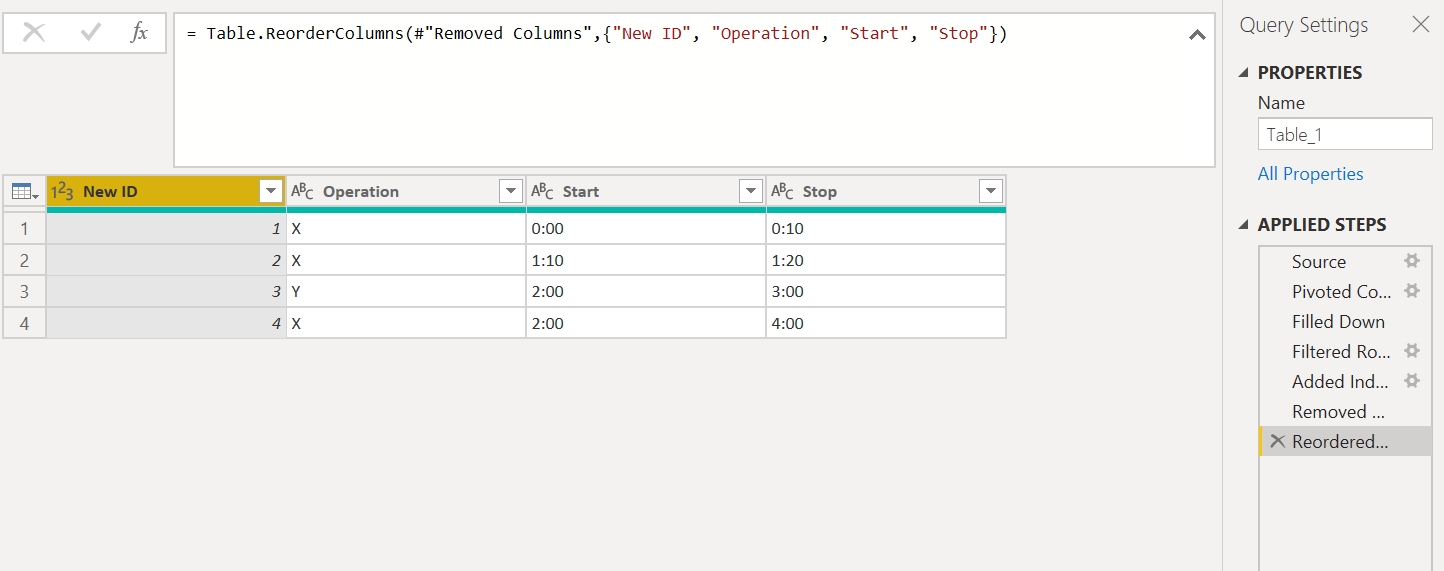Delete the Reordered... step with X icon
The width and height of the screenshot is (1444, 571).
(x=1277, y=441)
